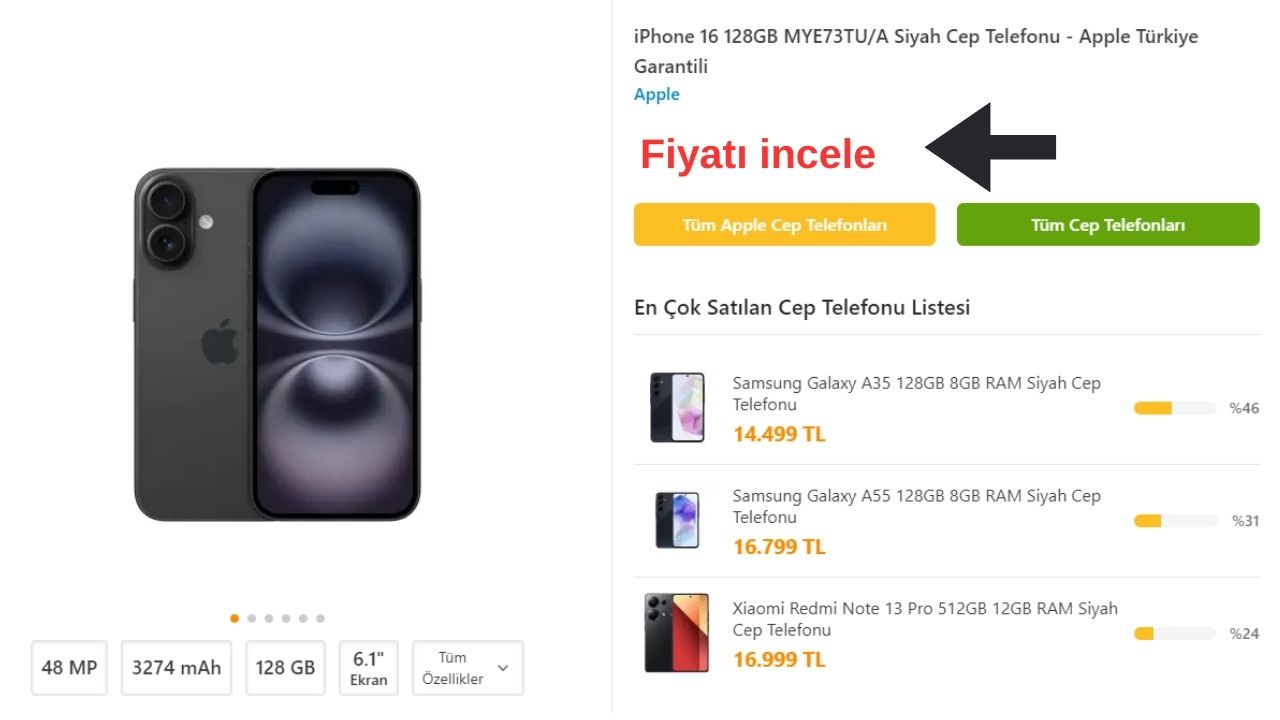Click the chevron next to Tüm Özellikler

(x=502, y=668)
